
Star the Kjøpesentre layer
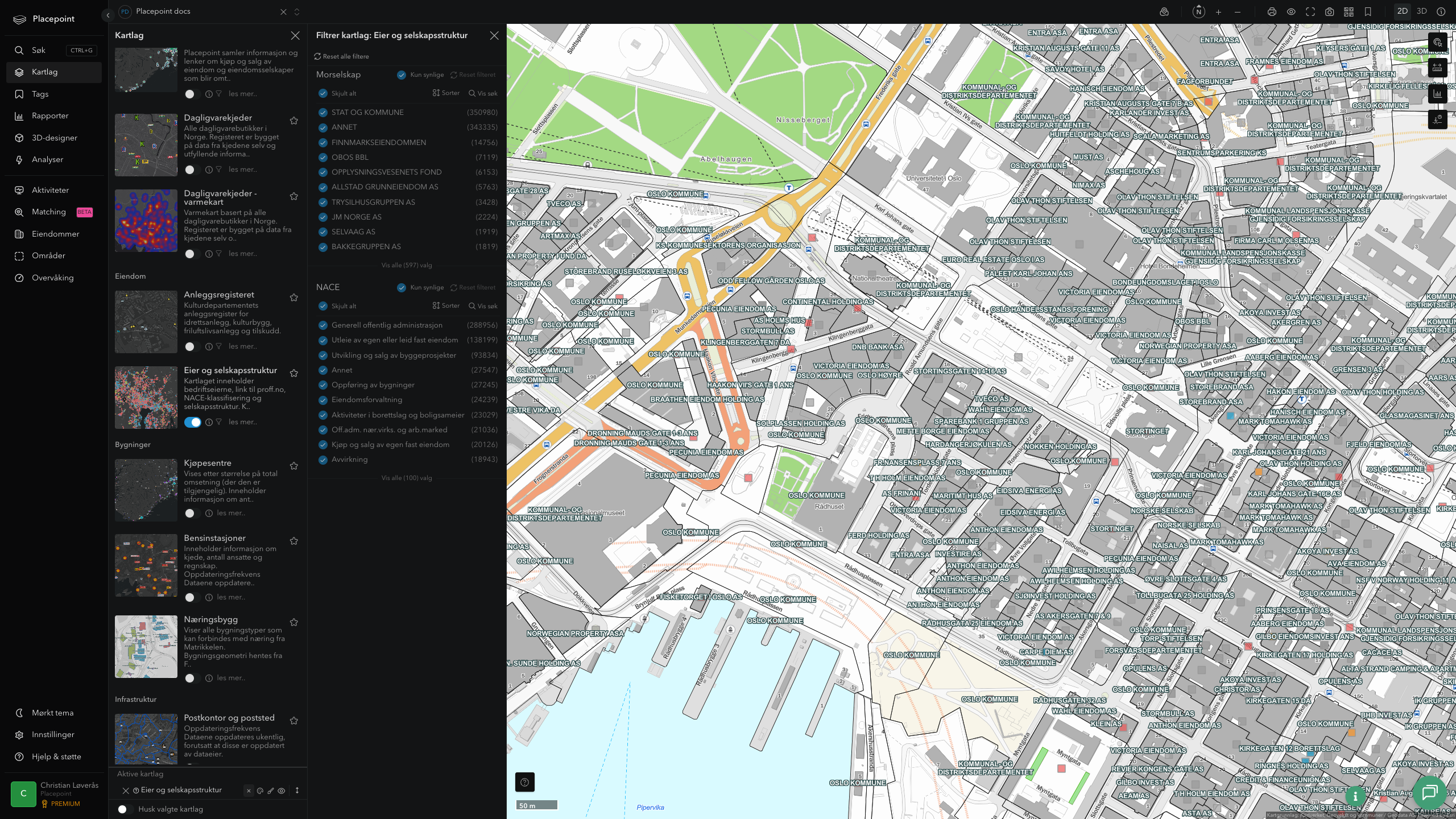tap(294, 466)
